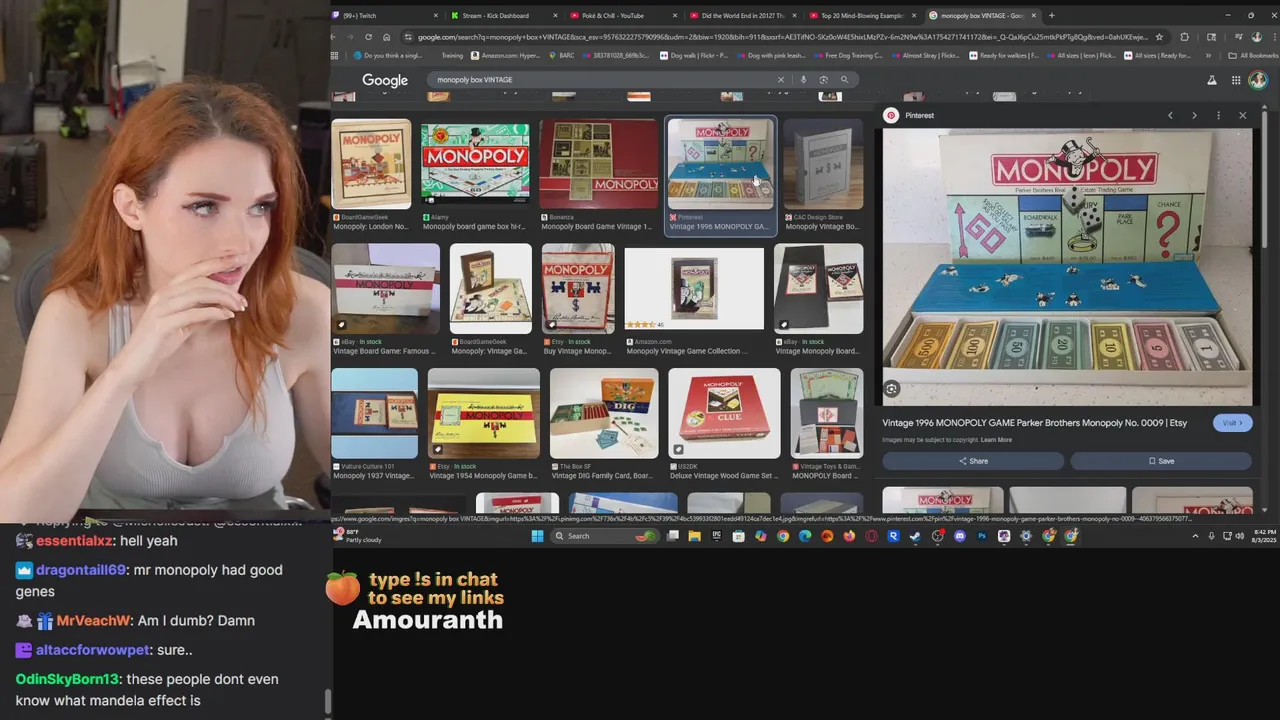The height and width of the screenshot is (720, 1280).
Task: Close the image preview panel
Action: pos(1242,116)
